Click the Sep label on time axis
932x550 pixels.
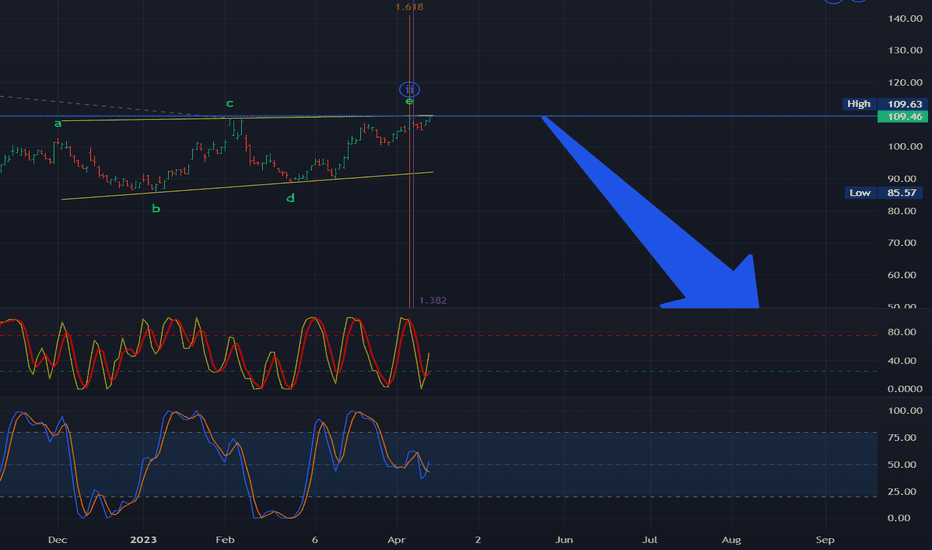825,540
